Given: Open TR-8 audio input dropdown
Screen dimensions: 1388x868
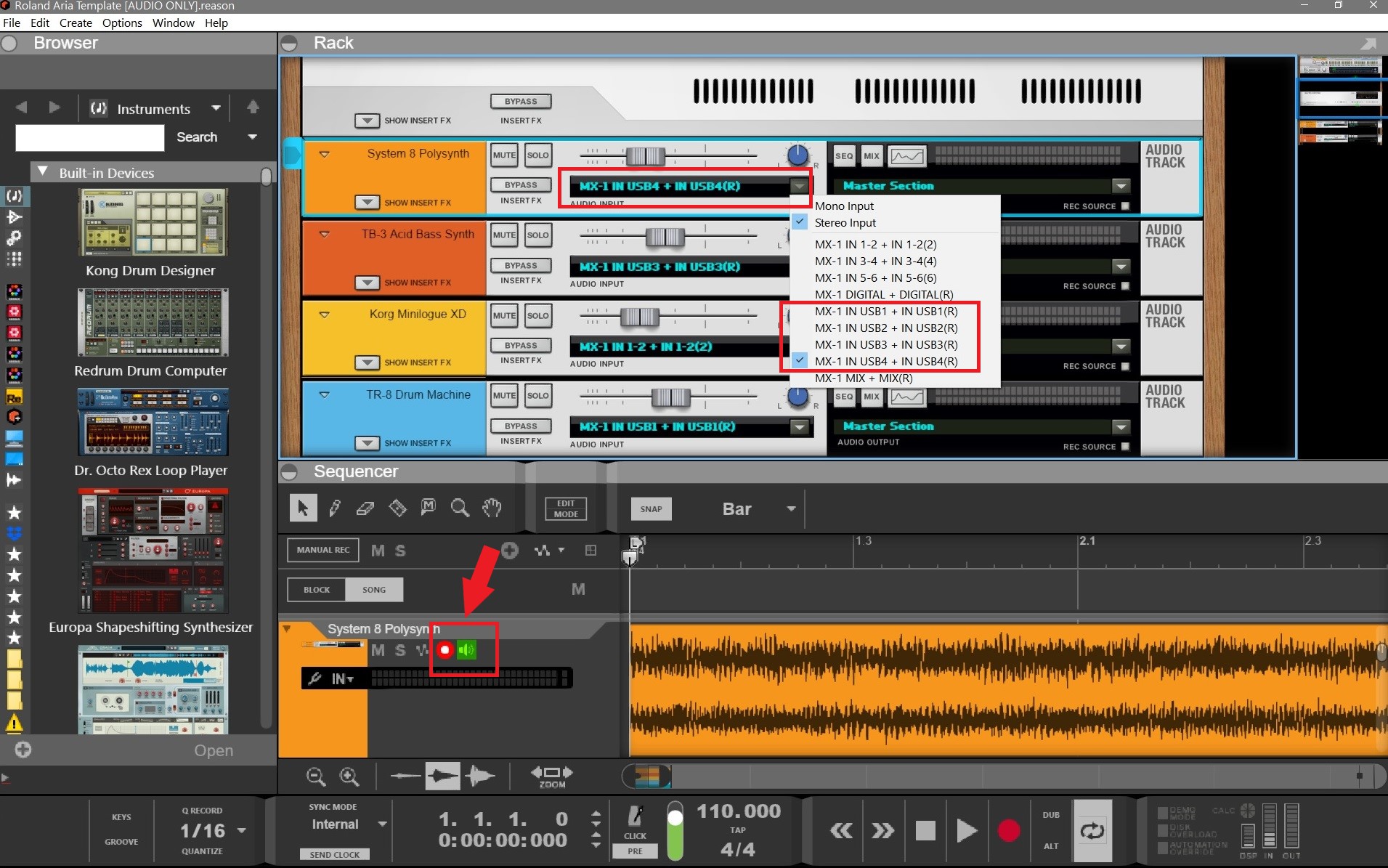Looking at the screenshot, I should point(799,426).
